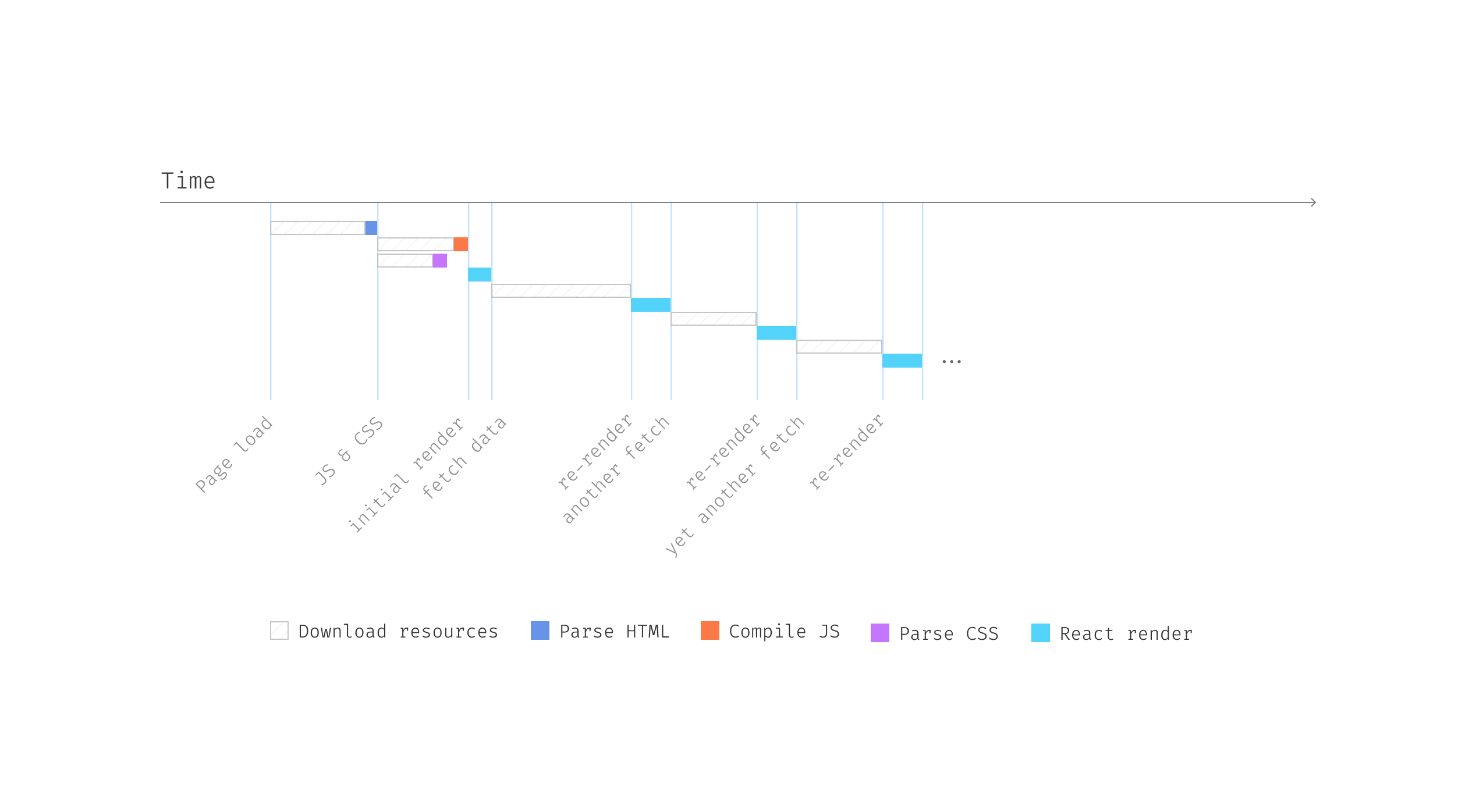Click the purple Parse CSS bar in timeline

pos(440,261)
